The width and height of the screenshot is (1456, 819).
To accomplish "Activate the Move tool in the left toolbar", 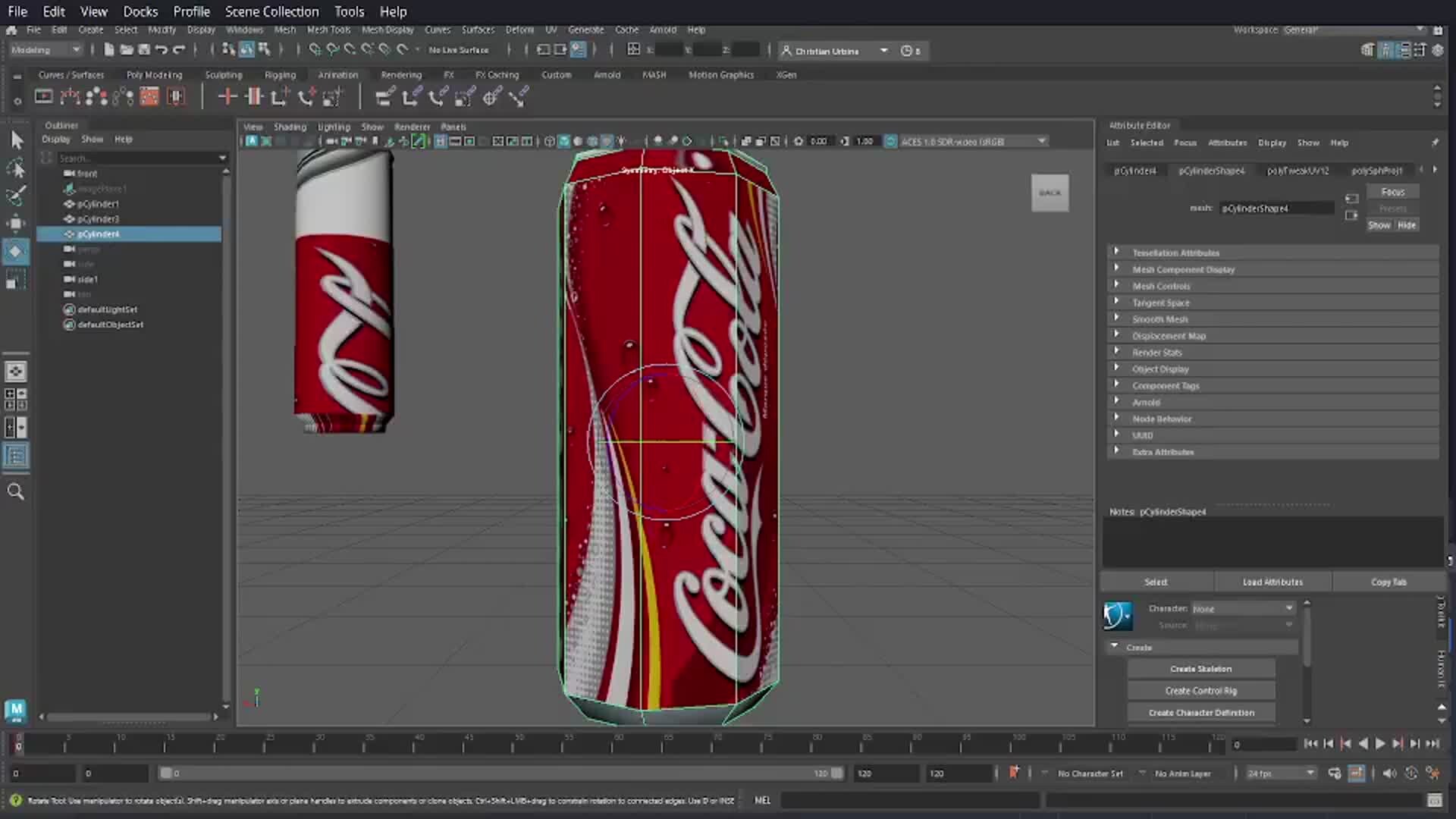I will tap(17, 222).
